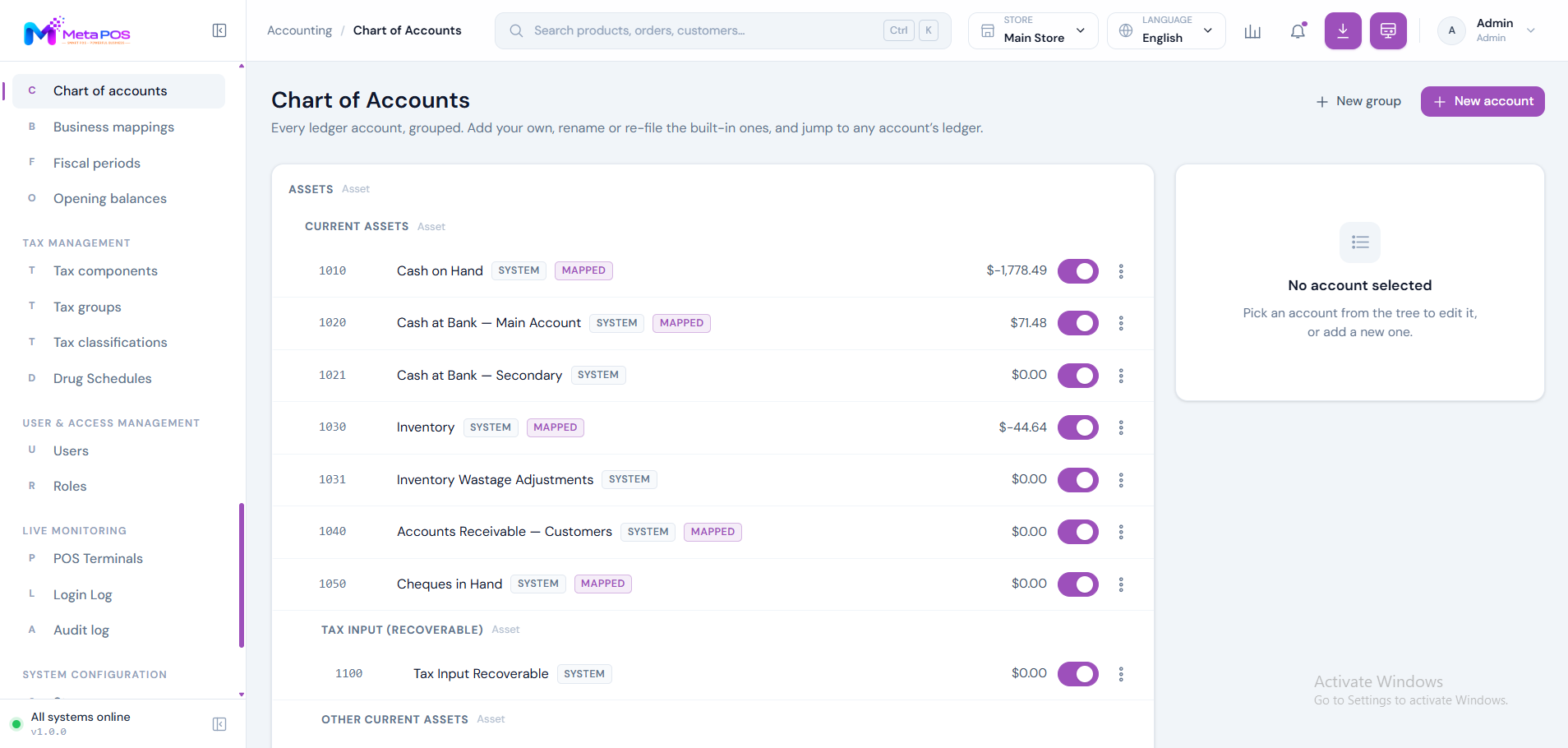Open row menu for Cash on Hand
Screen dimensions: 1568x748
(1121, 271)
